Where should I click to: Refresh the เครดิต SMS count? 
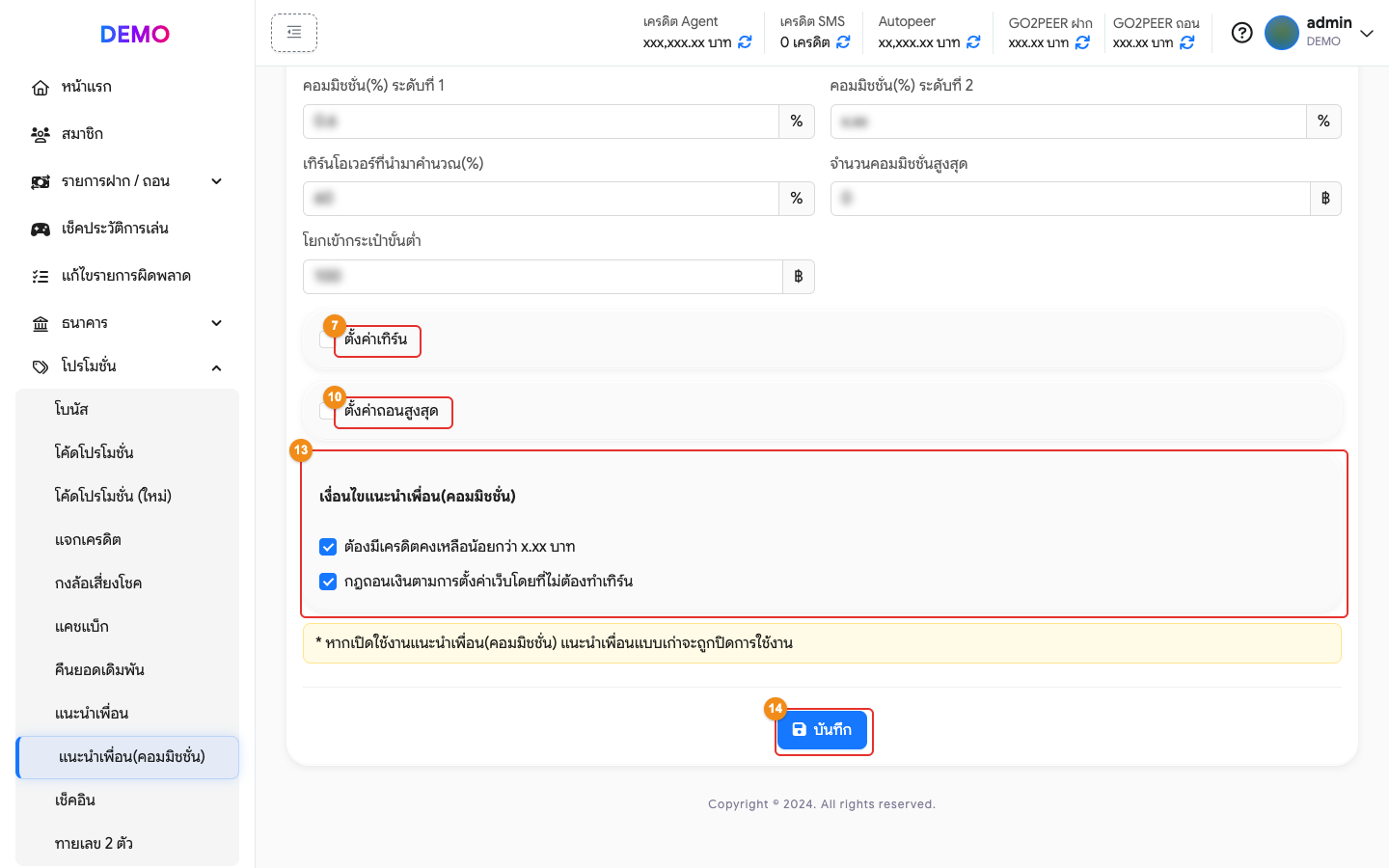[x=843, y=42]
